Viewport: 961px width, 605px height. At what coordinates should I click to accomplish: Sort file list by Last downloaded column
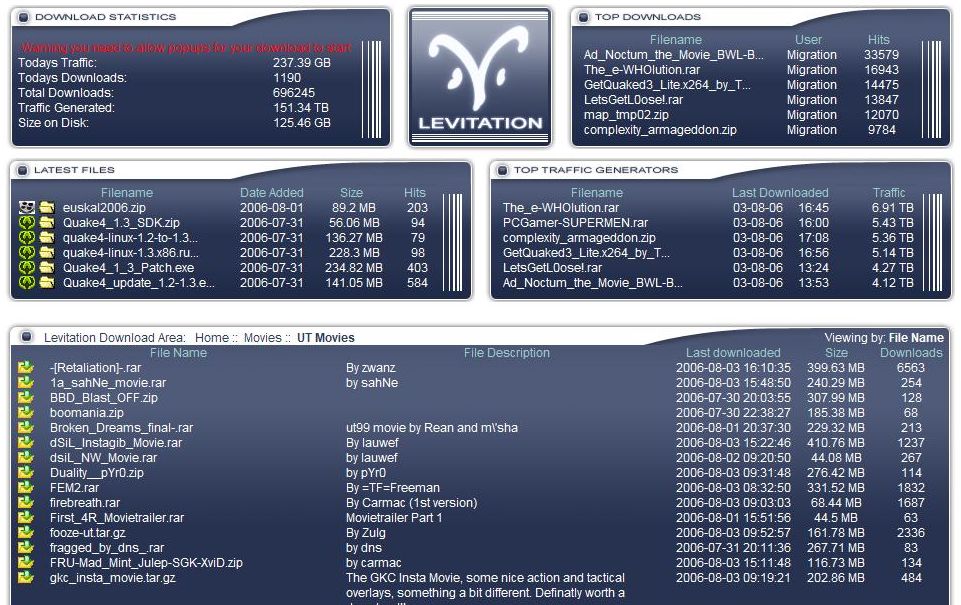(732, 353)
